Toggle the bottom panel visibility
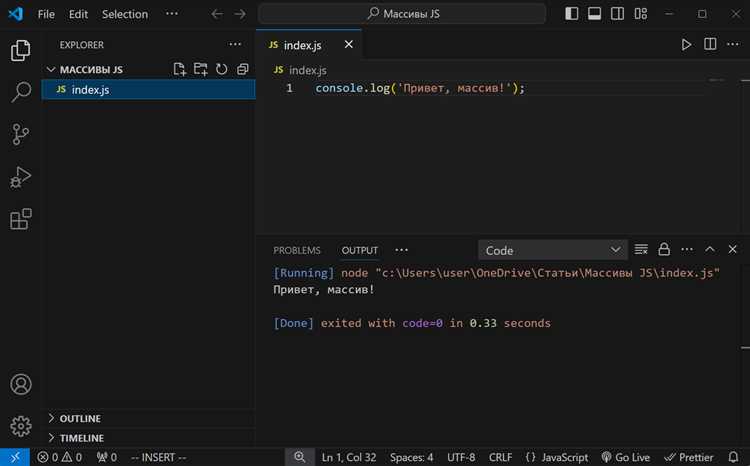Screen dimensions: 750x466 (x=595, y=14)
